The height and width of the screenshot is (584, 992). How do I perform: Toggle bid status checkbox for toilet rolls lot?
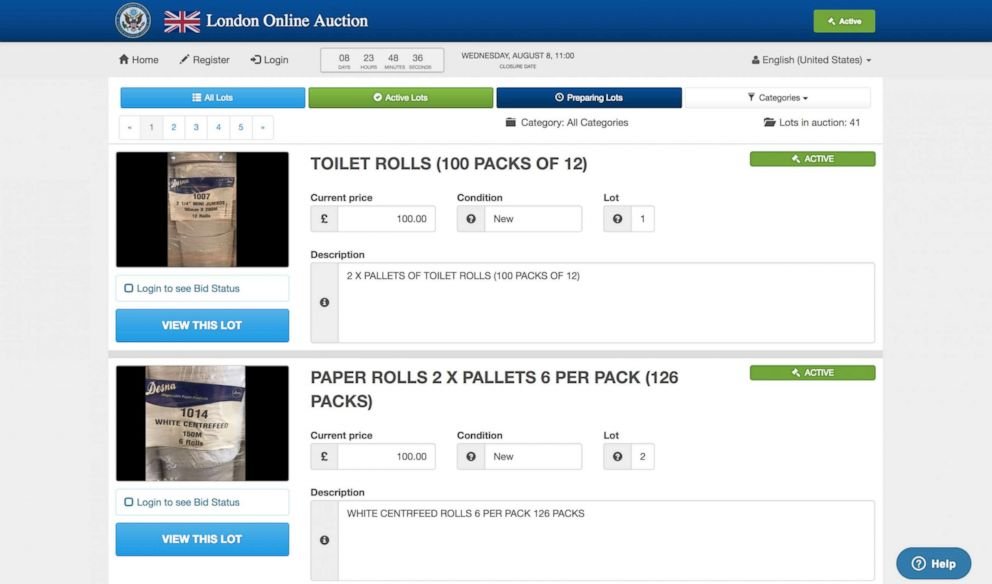coord(128,289)
